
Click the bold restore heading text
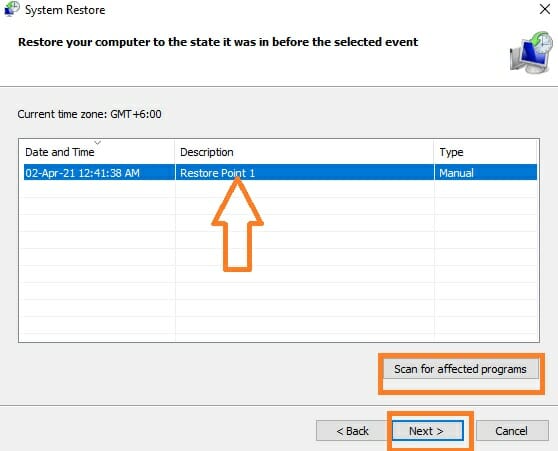tap(218, 42)
